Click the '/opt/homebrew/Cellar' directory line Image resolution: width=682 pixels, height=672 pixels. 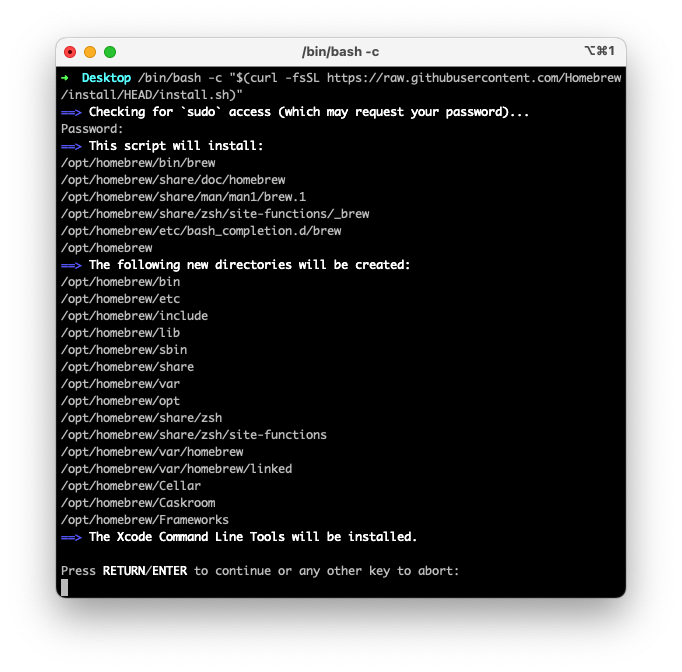131,485
